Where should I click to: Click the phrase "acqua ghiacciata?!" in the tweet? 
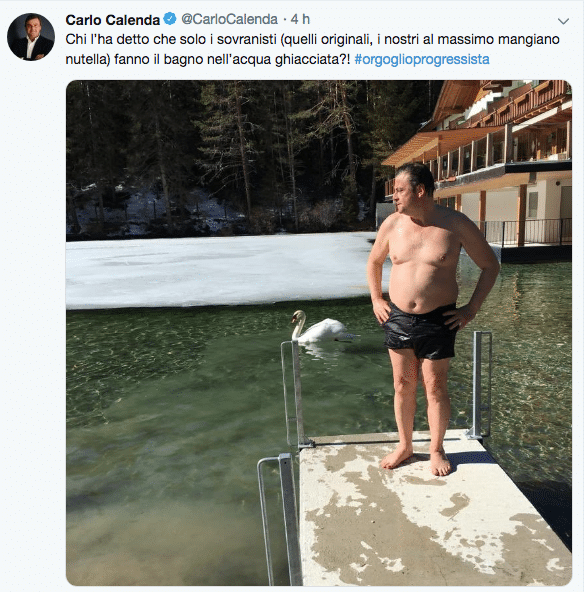(294, 59)
